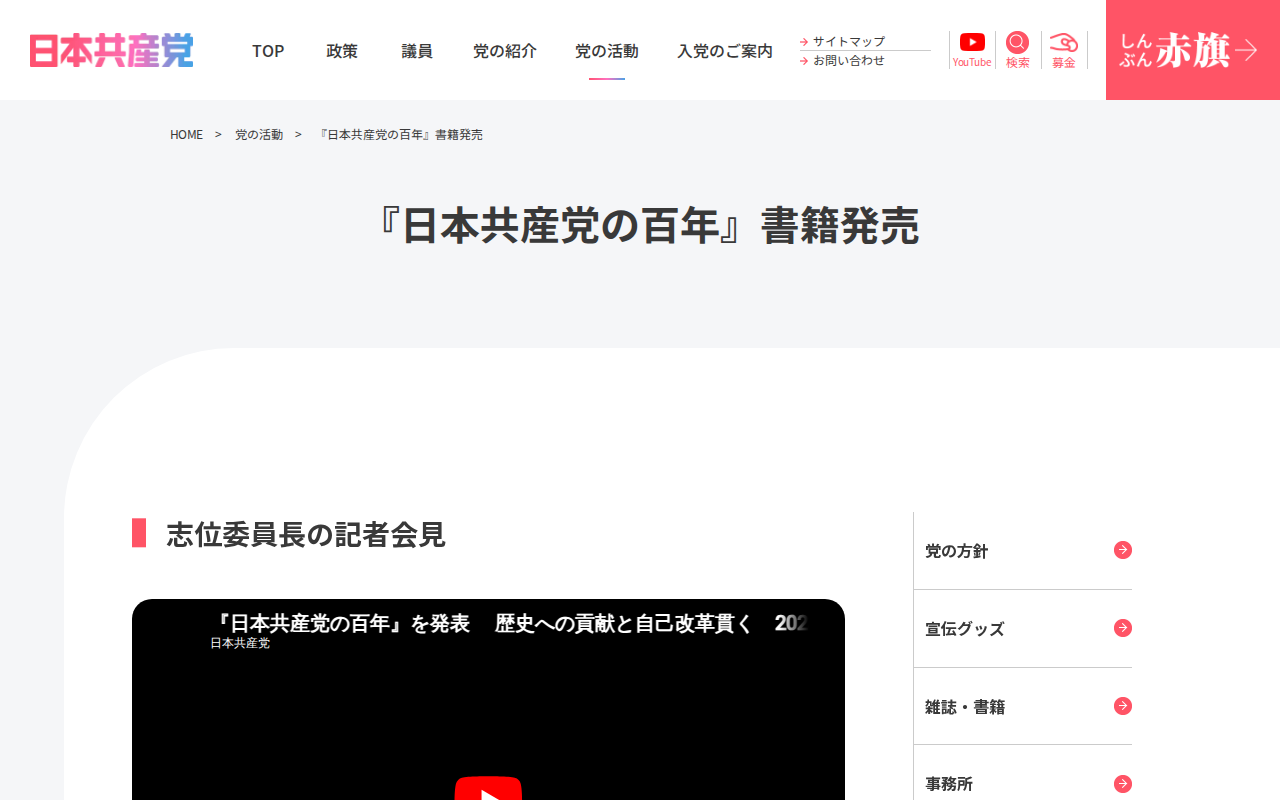Image resolution: width=1280 pixels, height=800 pixels.
Task: Open the 議員 menu item
Action: point(417,51)
